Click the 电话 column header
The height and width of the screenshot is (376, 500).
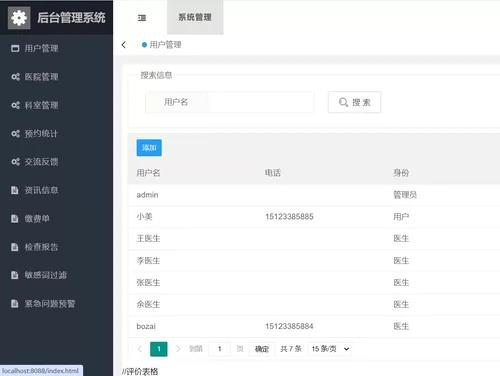pos(273,173)
